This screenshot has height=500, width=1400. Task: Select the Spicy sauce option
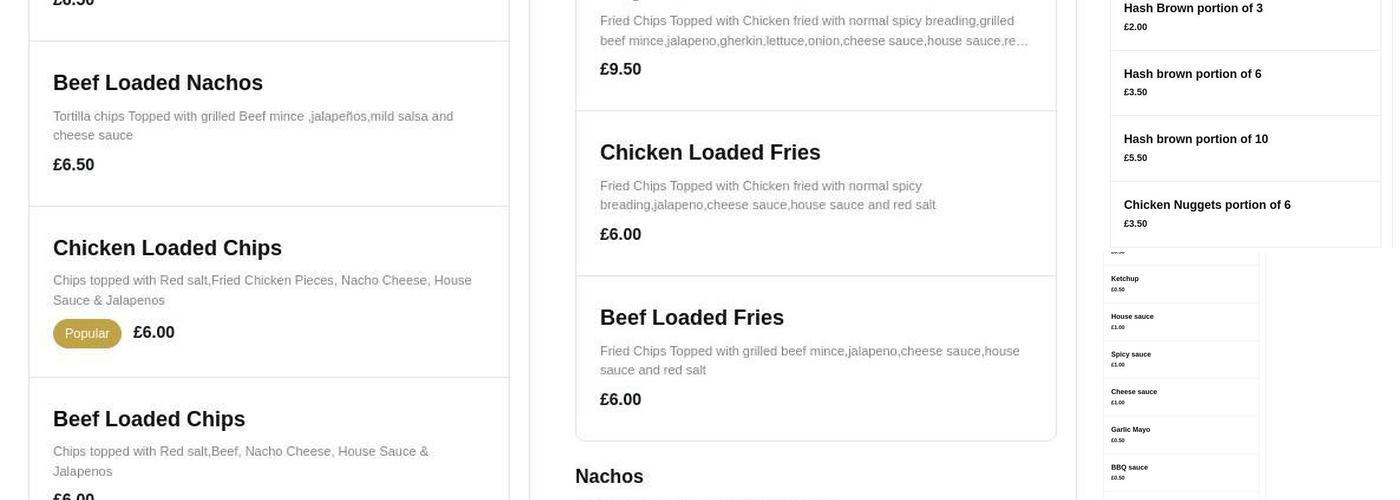(1131, 355)
